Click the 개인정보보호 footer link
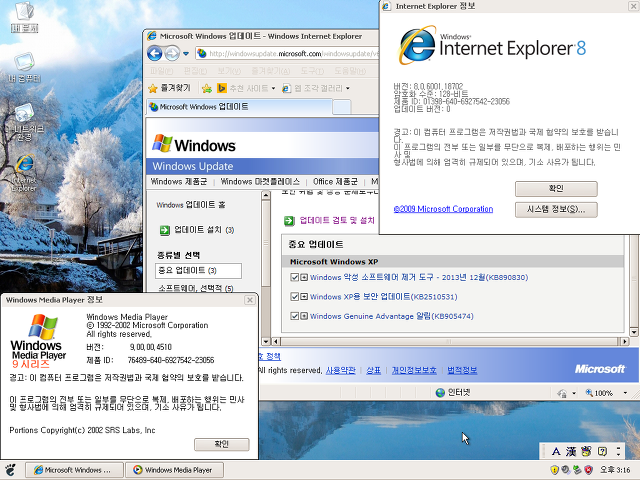Image resolution: width=640 pixels, height=480 pixels. pos(414,370)
